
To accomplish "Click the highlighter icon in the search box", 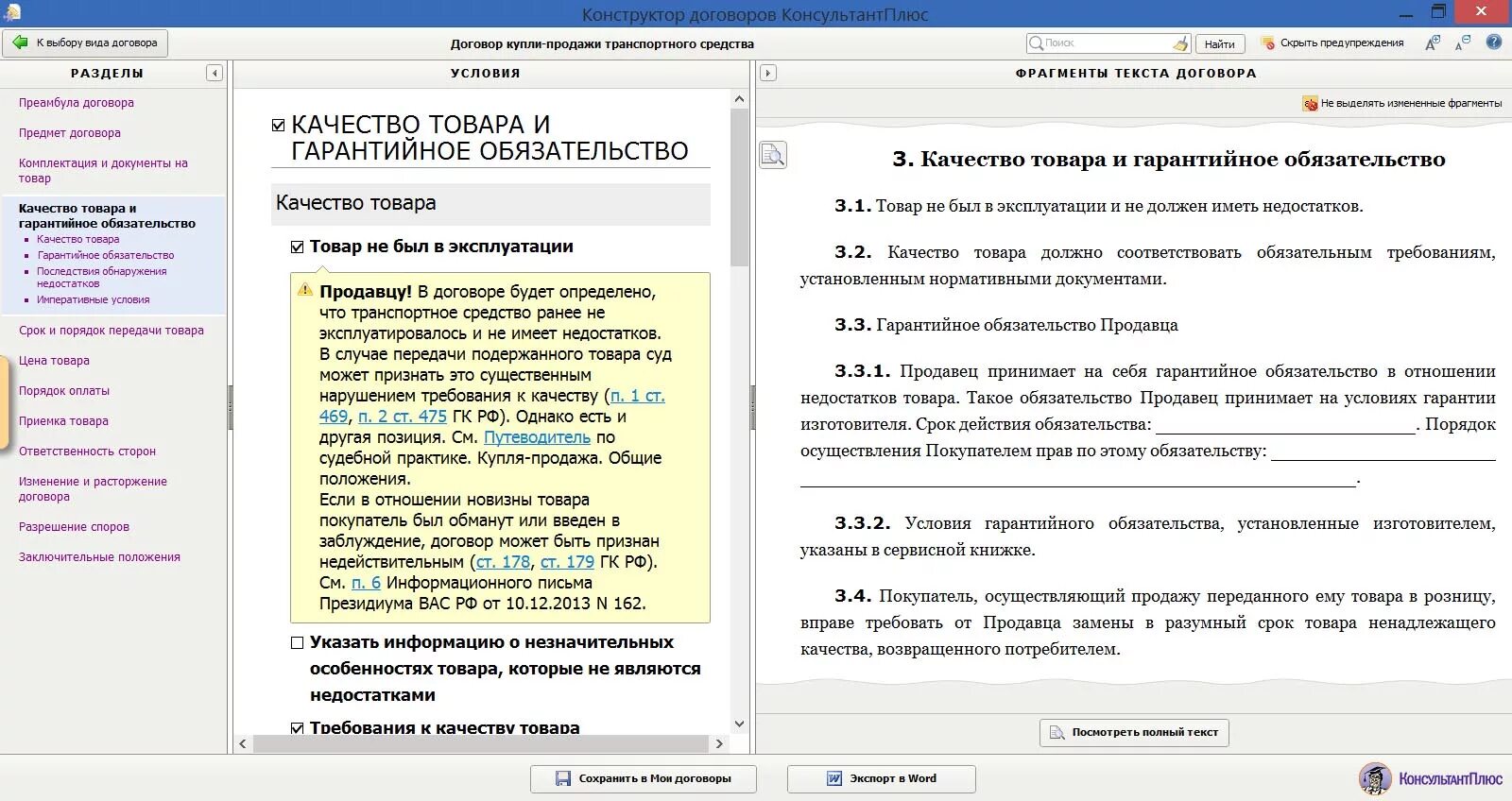I will click(1180, 43).
